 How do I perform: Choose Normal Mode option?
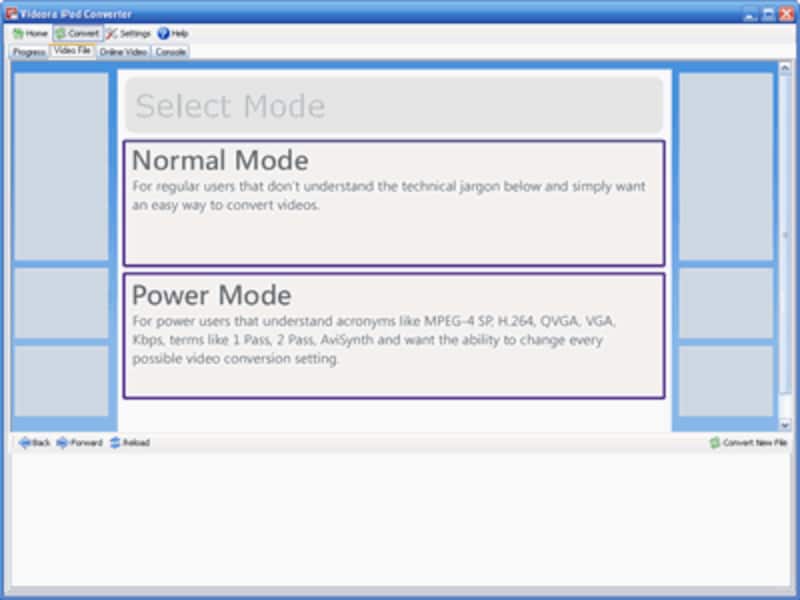(x=393, y=203)
